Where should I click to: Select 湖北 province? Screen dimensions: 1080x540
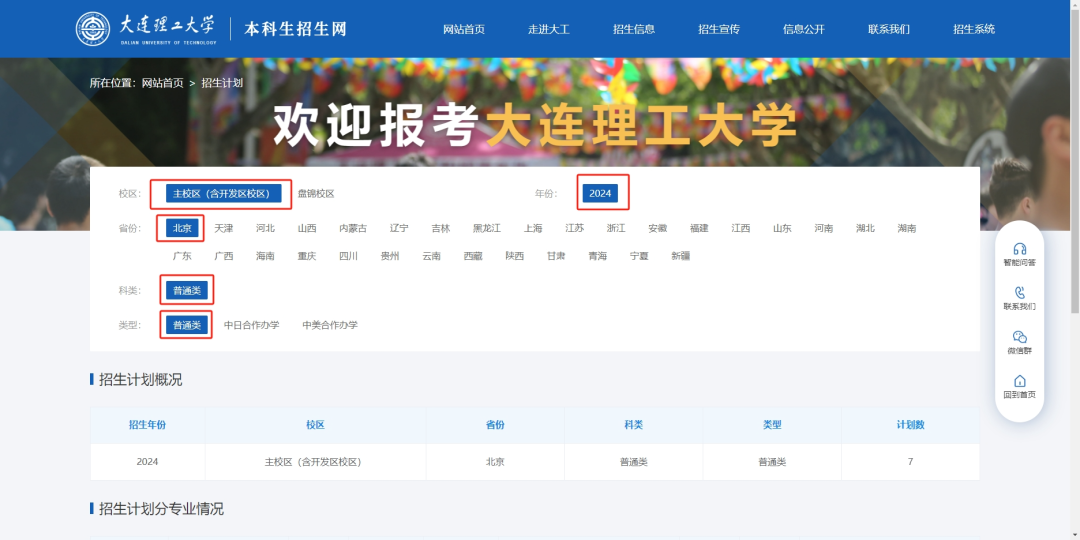coord(865,228)
